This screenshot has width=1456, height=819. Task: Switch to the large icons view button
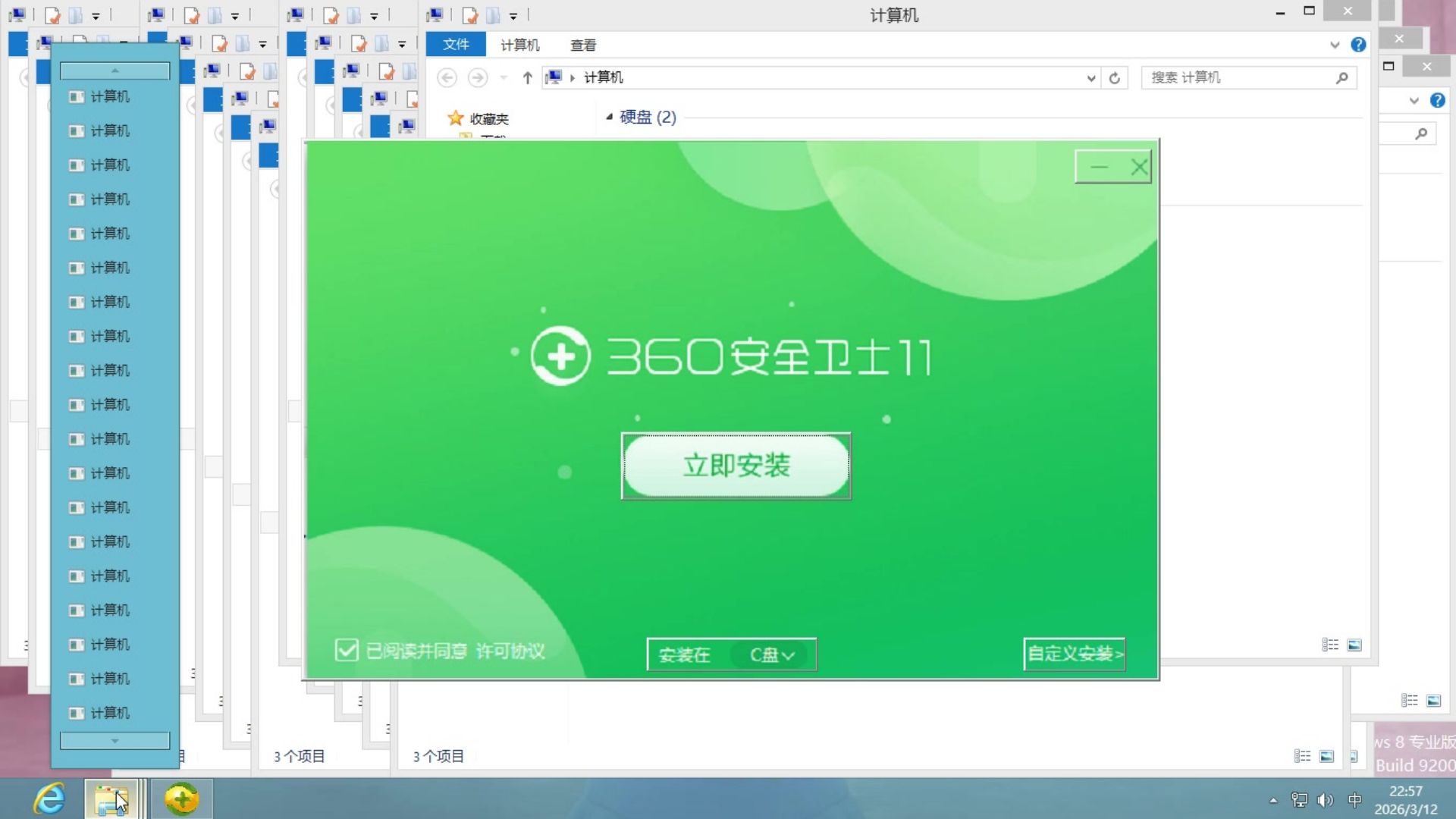point(1354,645)
